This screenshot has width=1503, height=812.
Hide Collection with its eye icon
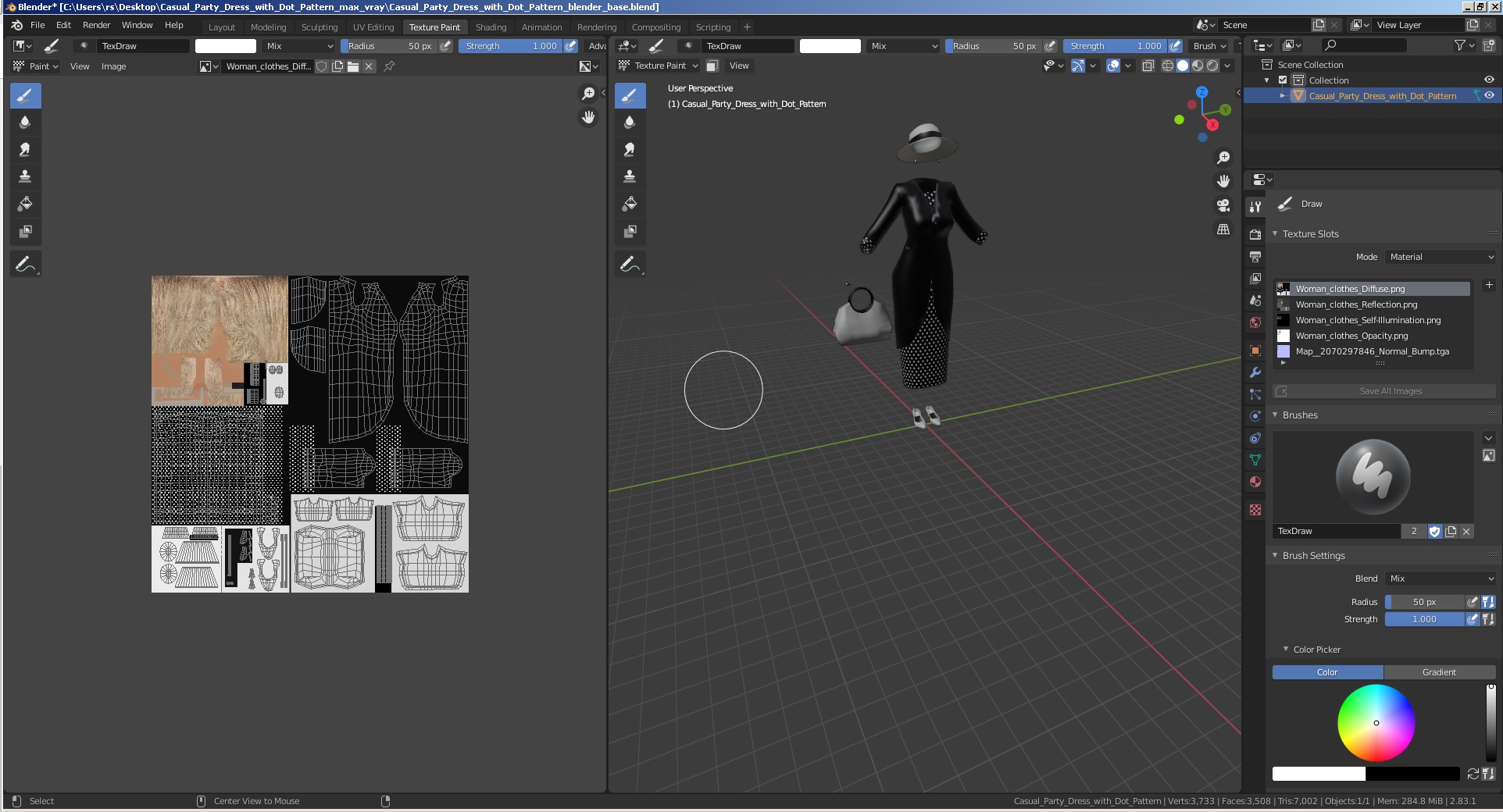[1489, 80]
